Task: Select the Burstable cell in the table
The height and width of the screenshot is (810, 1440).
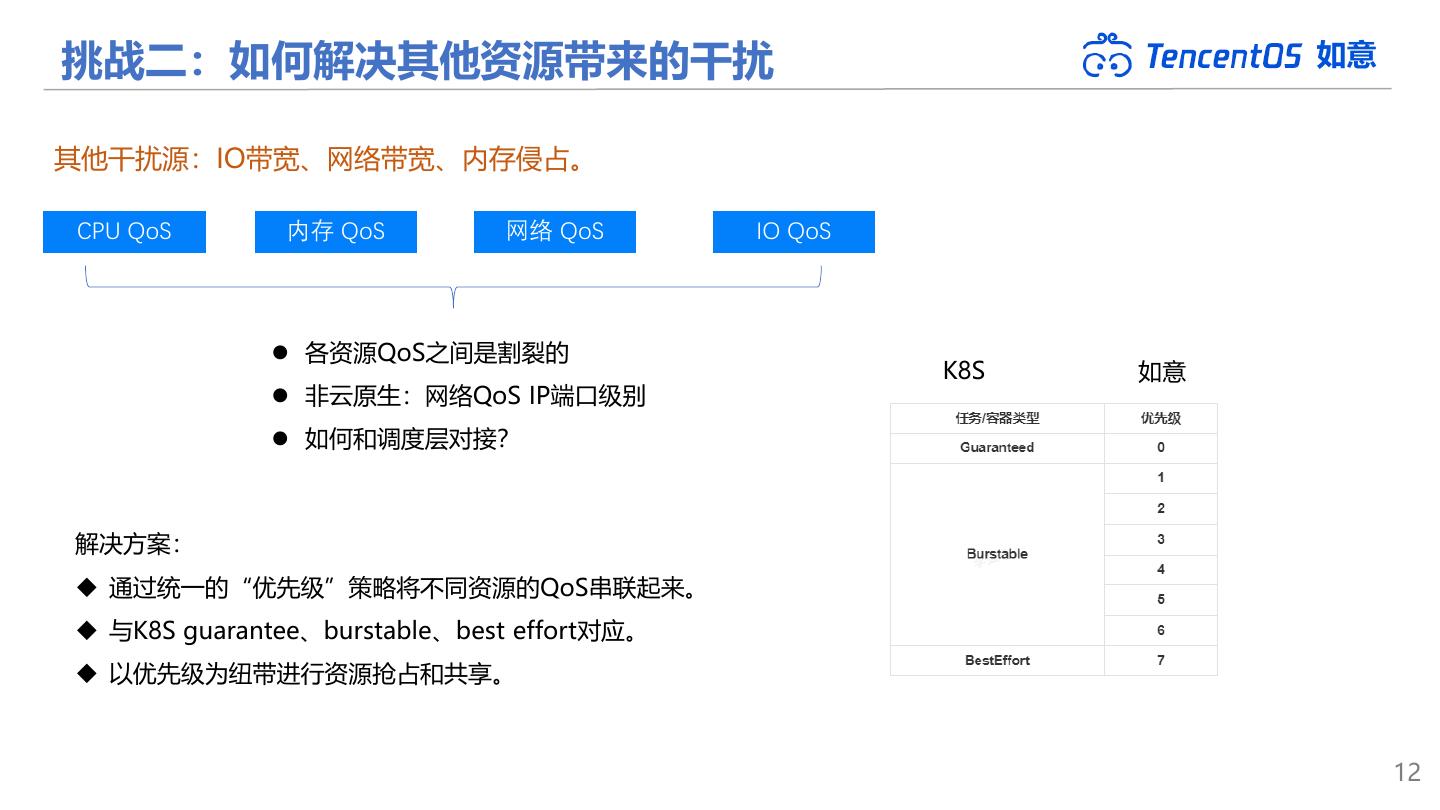Action: [996, 553]
